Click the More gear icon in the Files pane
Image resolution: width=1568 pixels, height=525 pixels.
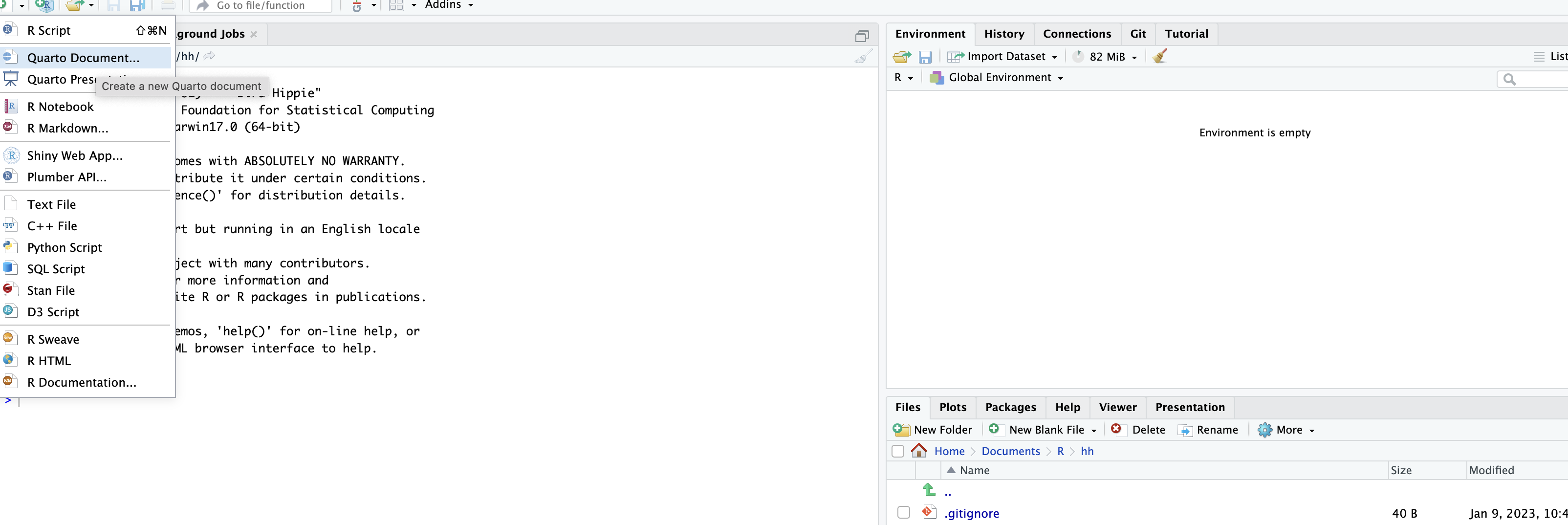pyautogui.click(x=1264, y=430)
